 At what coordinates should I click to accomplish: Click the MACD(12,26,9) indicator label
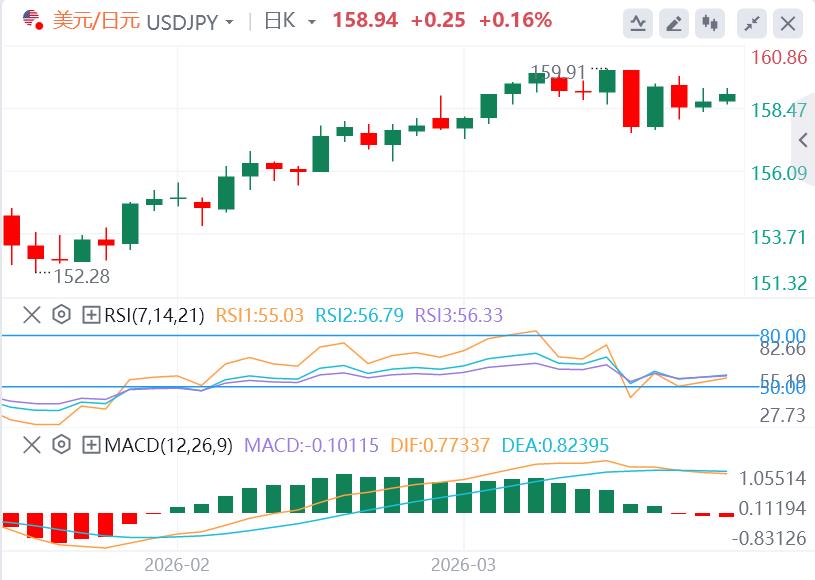tap(169, 445)
